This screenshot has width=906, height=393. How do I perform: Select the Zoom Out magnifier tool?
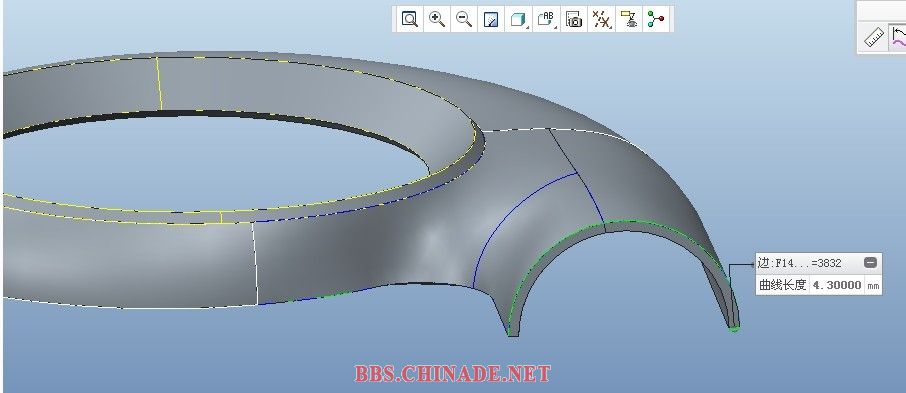[464, 19]
